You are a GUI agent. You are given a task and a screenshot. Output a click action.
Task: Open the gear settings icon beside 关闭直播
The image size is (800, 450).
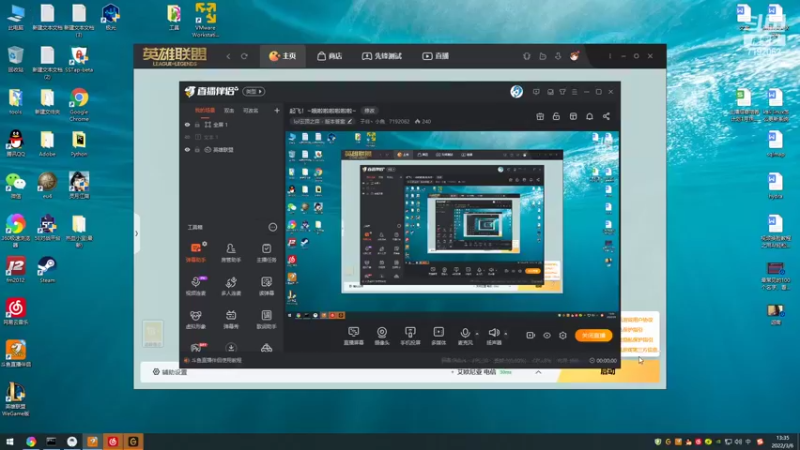[563, 335]
